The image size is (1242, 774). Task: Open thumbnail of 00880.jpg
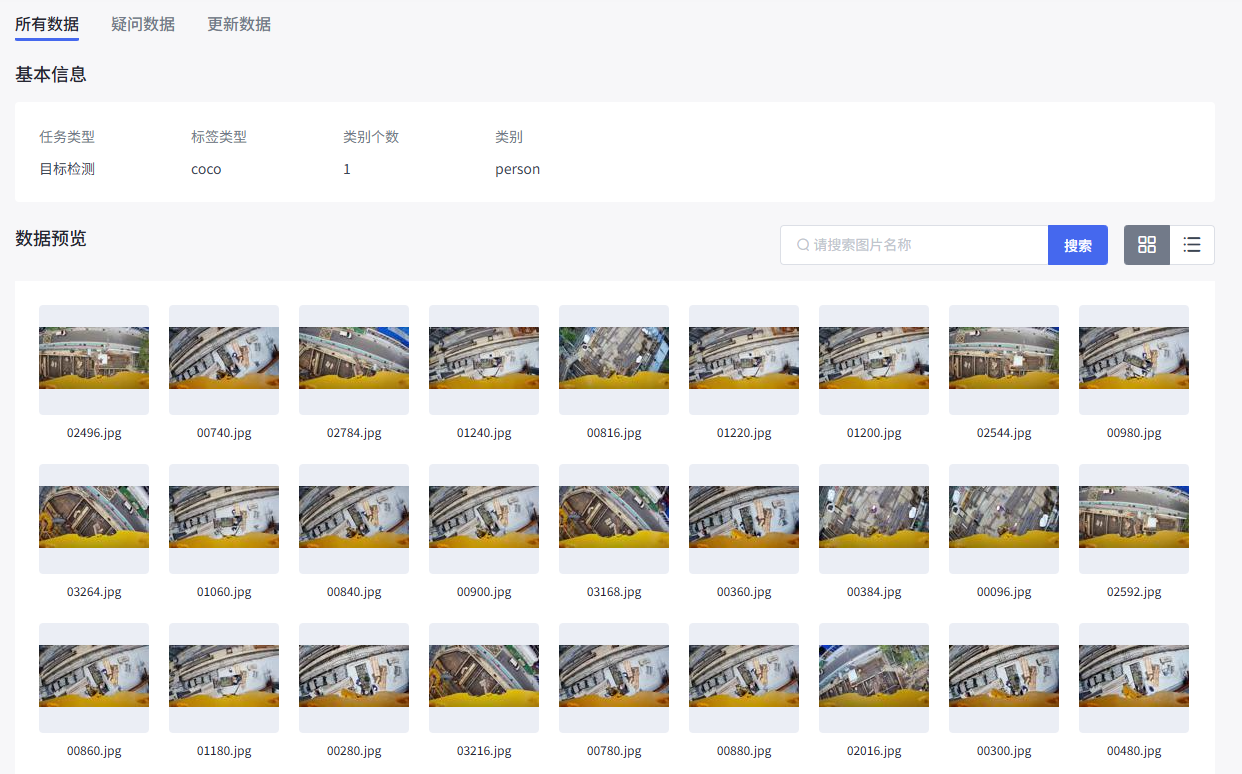(x=744, y=678)
